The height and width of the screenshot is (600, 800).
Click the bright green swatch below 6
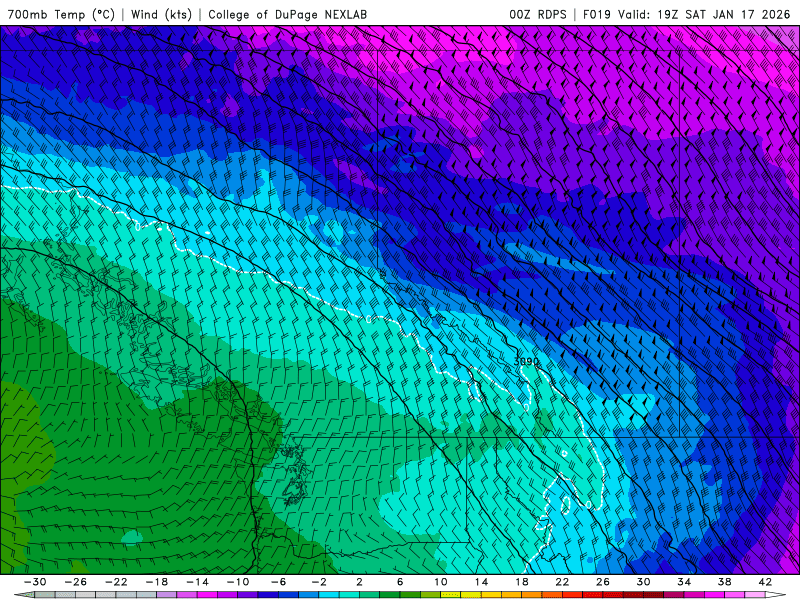point(410,595)
